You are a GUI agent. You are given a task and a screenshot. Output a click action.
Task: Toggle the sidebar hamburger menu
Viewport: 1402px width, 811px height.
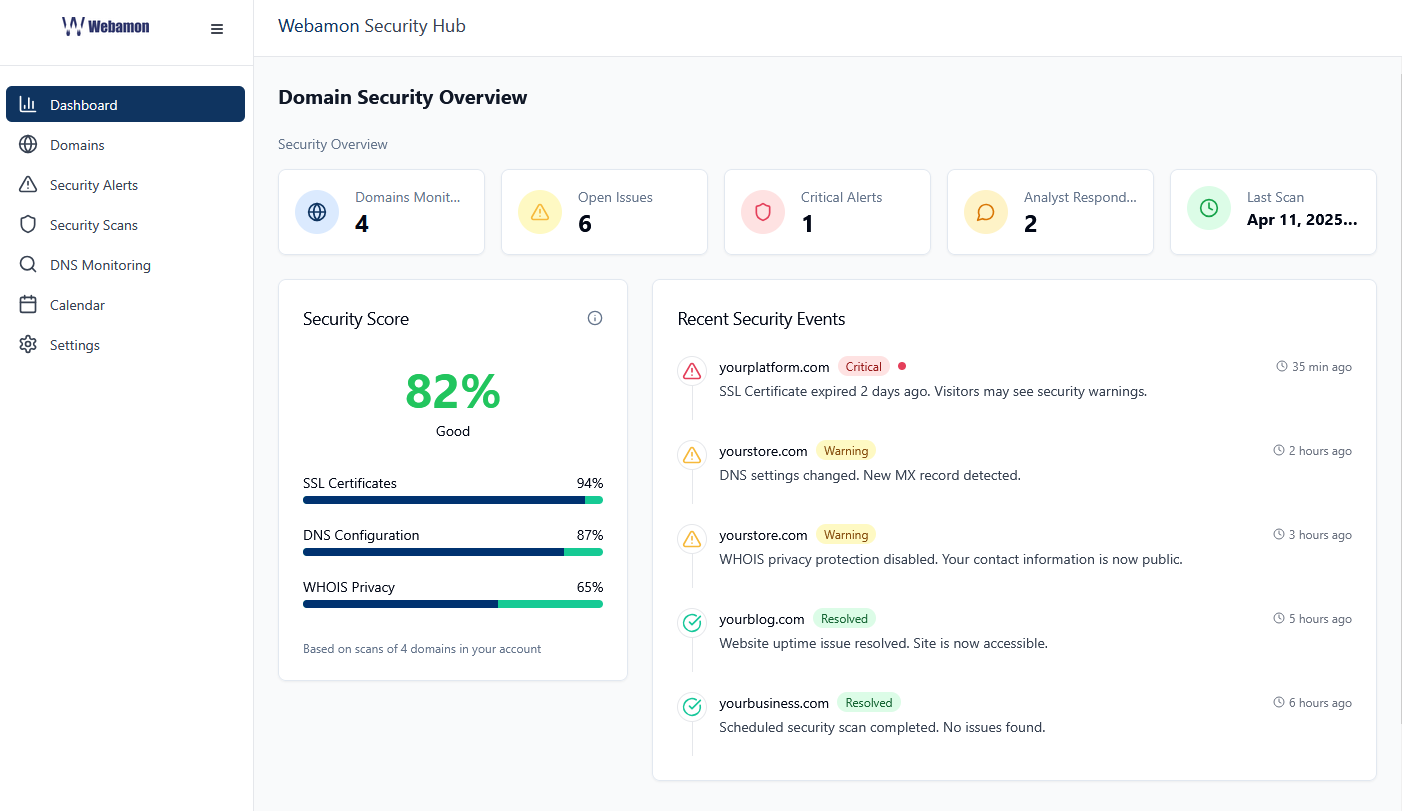click(x=217, y=29)
